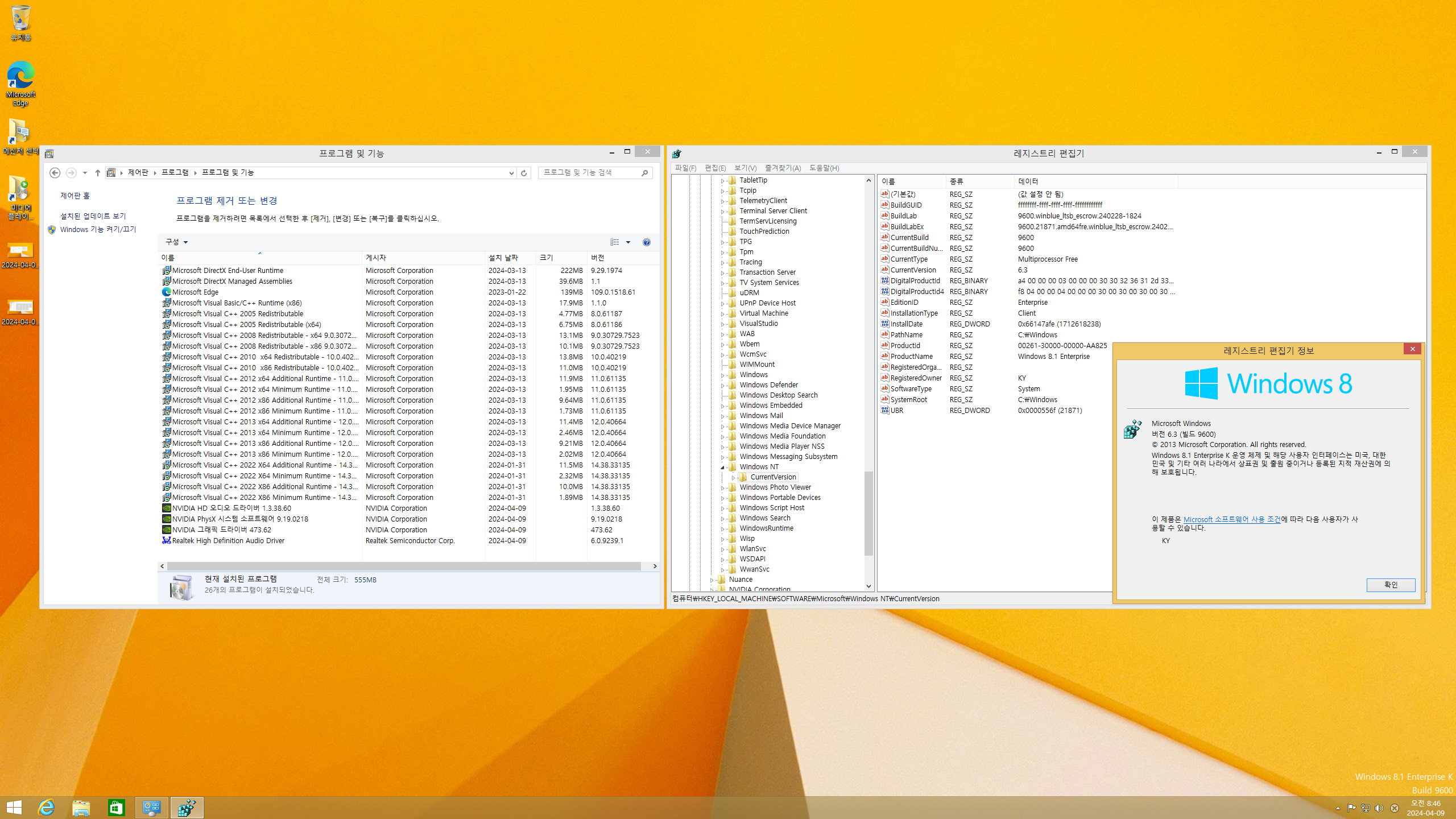
Task: Expand the Windows Defender registry key
Action: [x=723, y=386]
